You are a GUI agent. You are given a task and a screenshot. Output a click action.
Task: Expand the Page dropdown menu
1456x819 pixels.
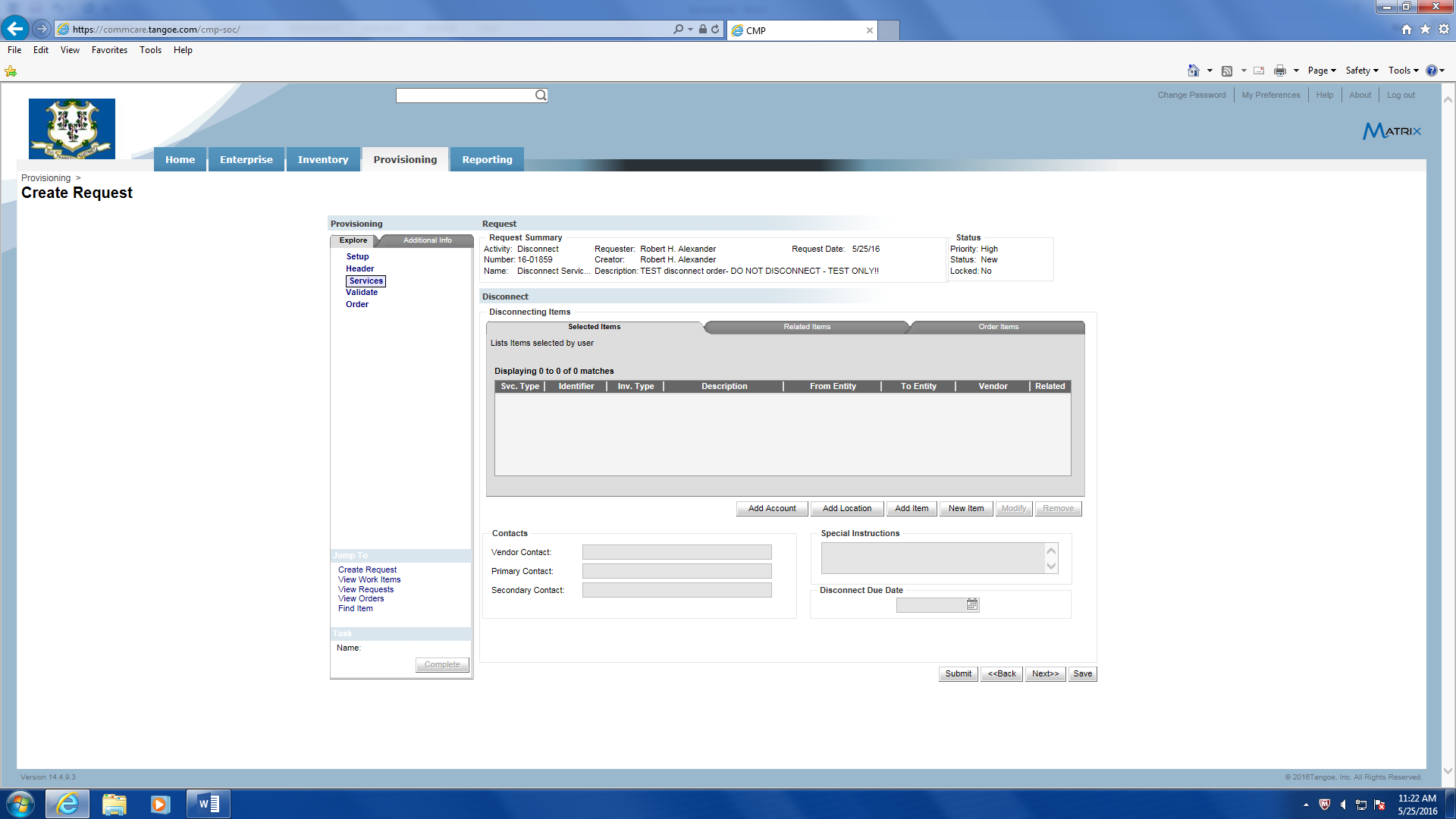pyautogui.click(x=1322, y=71)
